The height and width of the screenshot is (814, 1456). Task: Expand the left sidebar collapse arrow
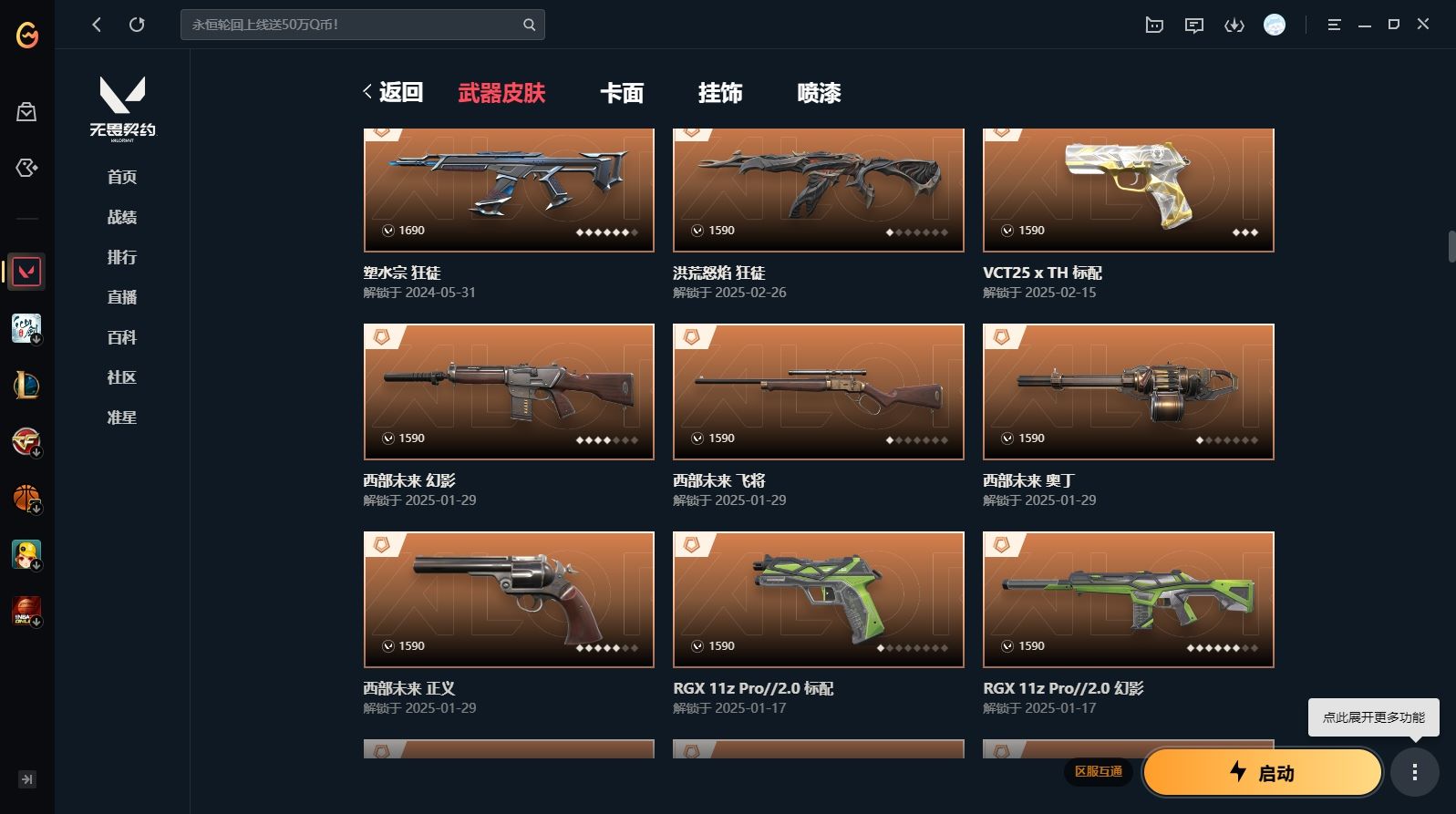27,779
